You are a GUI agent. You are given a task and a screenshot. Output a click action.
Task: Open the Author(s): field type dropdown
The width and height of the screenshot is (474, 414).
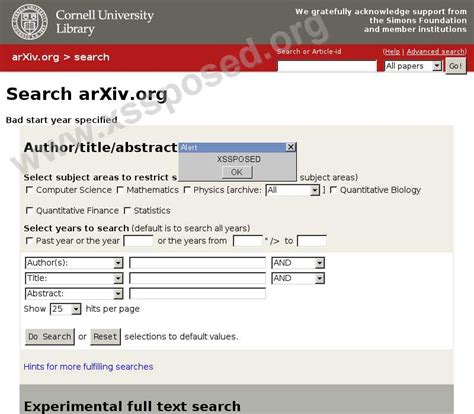point(74,263)
